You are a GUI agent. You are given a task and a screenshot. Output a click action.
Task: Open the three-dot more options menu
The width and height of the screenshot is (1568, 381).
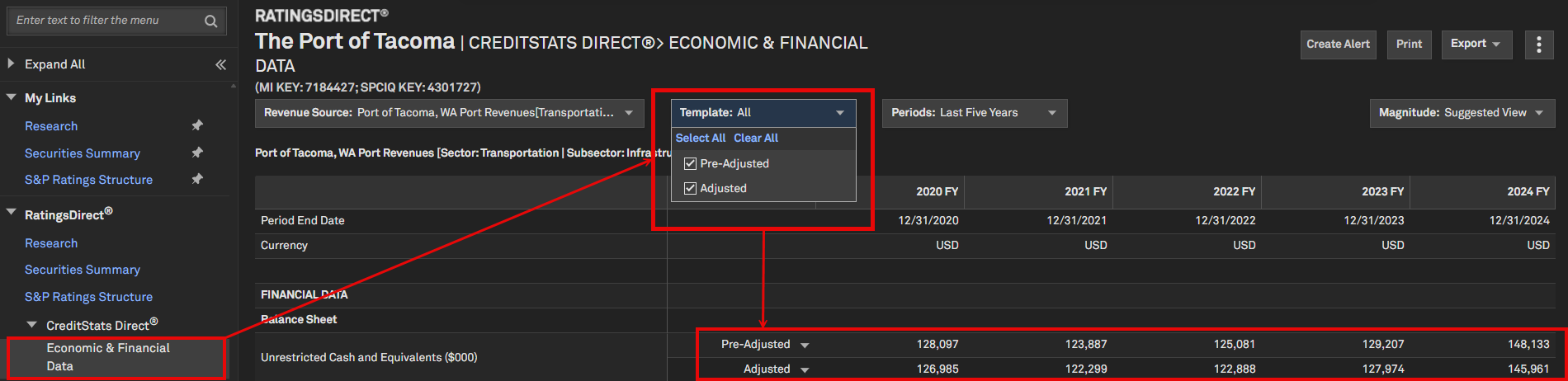click(1538, 45)
